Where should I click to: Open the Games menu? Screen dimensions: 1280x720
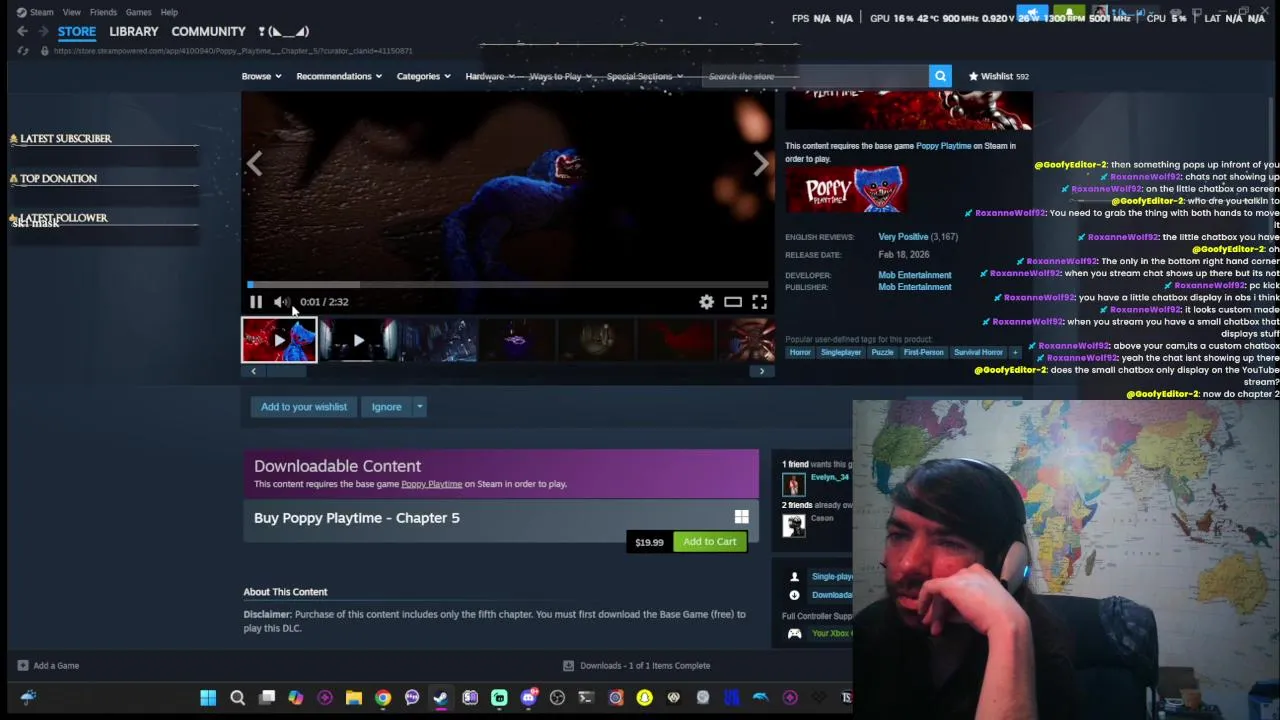click(139, 12)
